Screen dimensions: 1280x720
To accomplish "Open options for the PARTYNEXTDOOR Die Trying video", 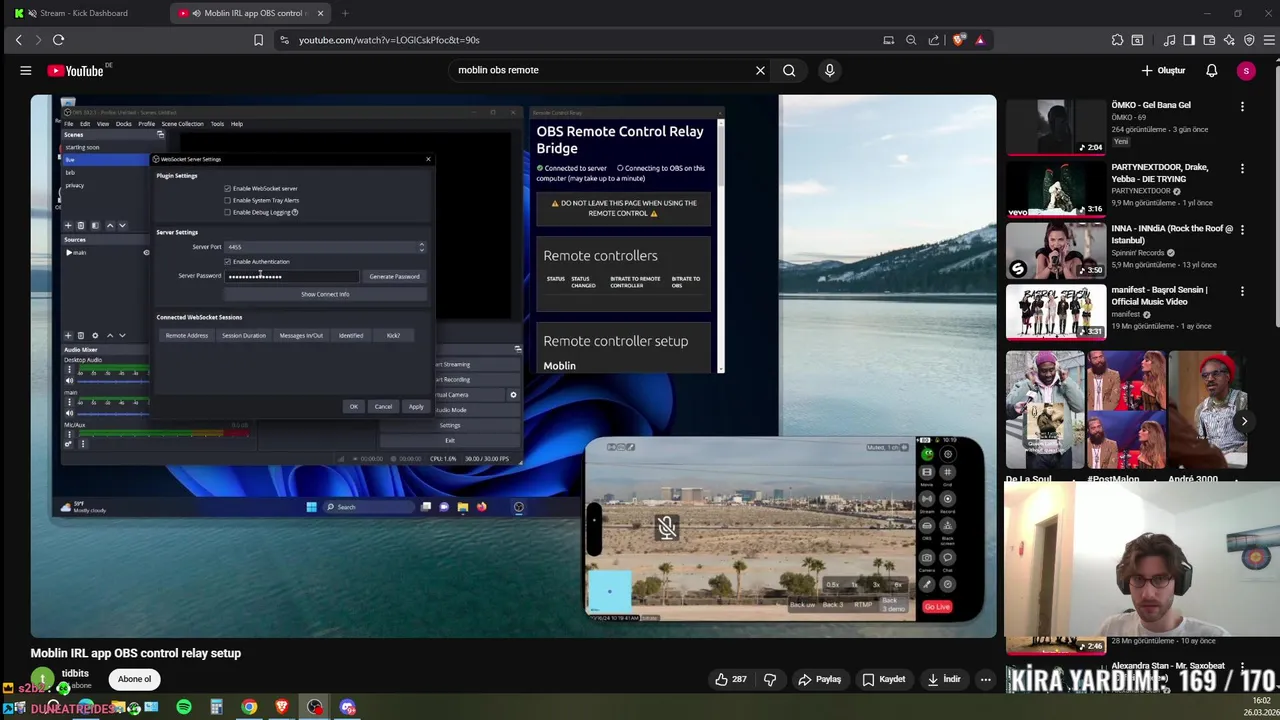I will pos(1242,168).
